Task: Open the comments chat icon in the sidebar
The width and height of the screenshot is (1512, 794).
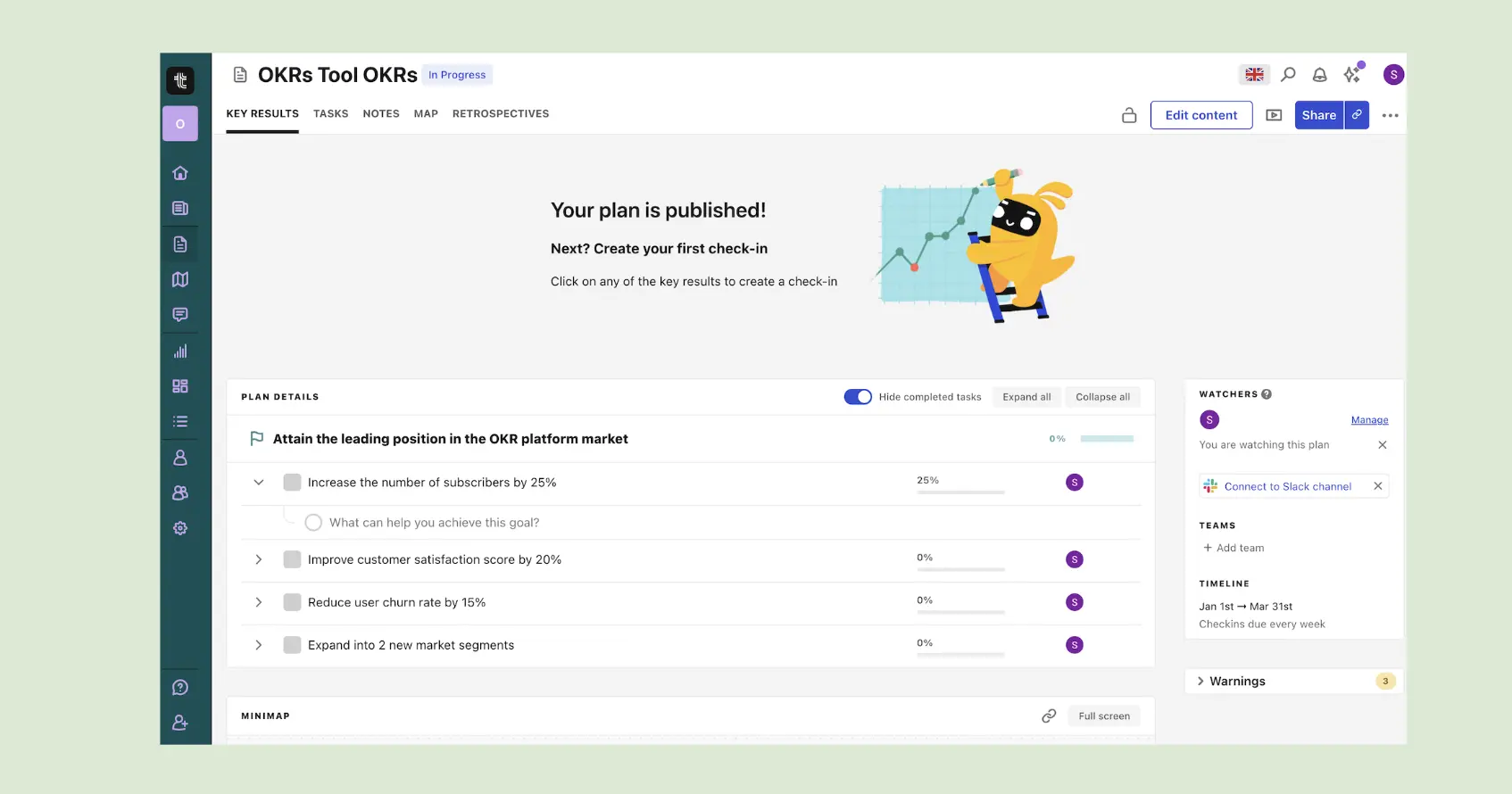Action: pyautogui.click(x=180, y=315)
